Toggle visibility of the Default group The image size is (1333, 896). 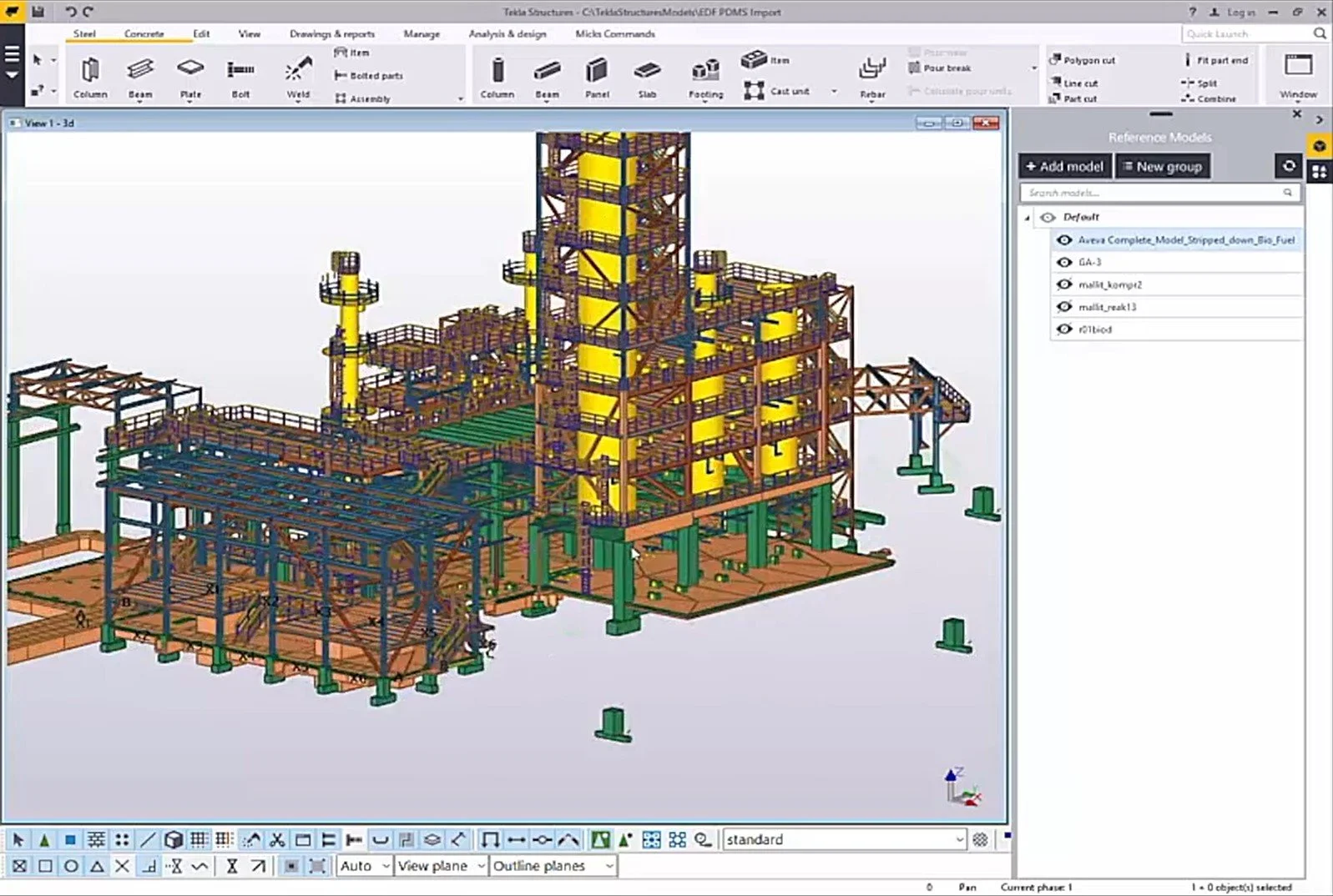click(1048, 217)
